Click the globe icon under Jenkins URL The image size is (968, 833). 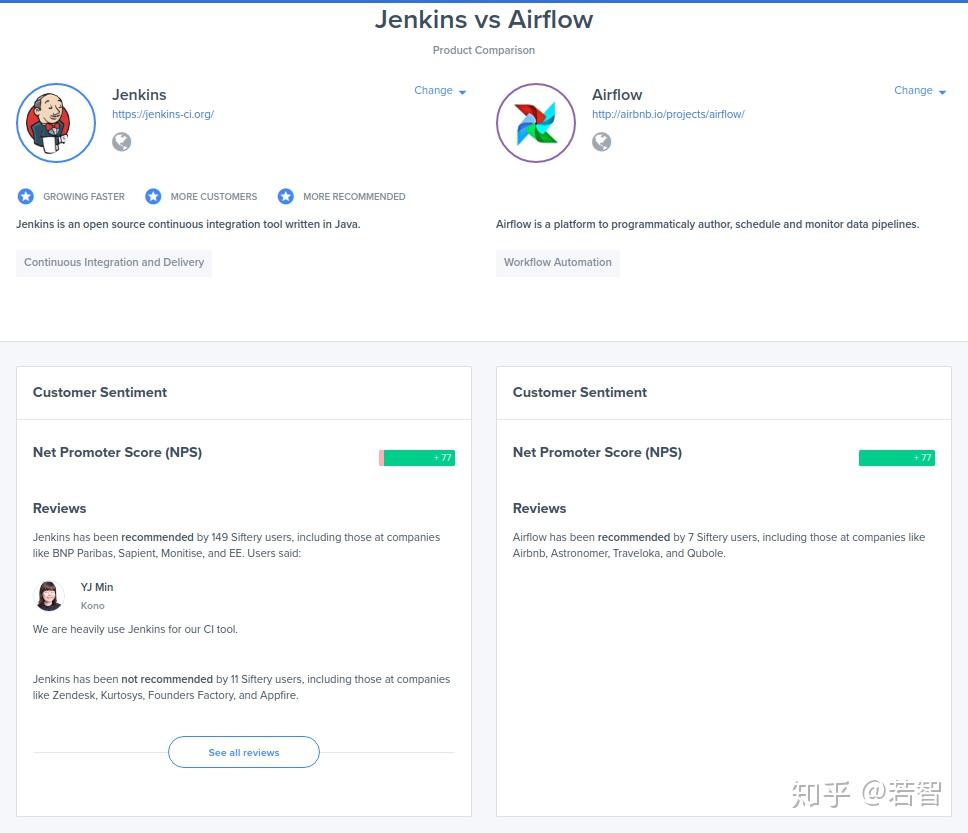(x=122, y=142)
